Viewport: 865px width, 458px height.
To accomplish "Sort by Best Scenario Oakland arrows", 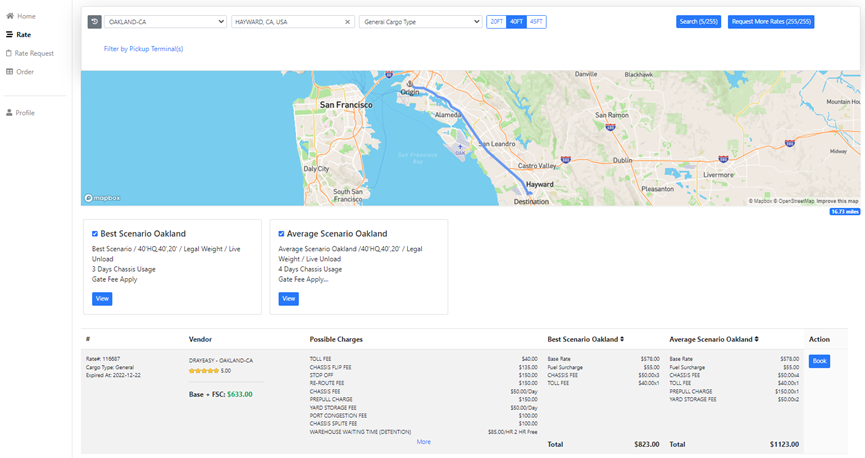I will [x=624, y=339].
